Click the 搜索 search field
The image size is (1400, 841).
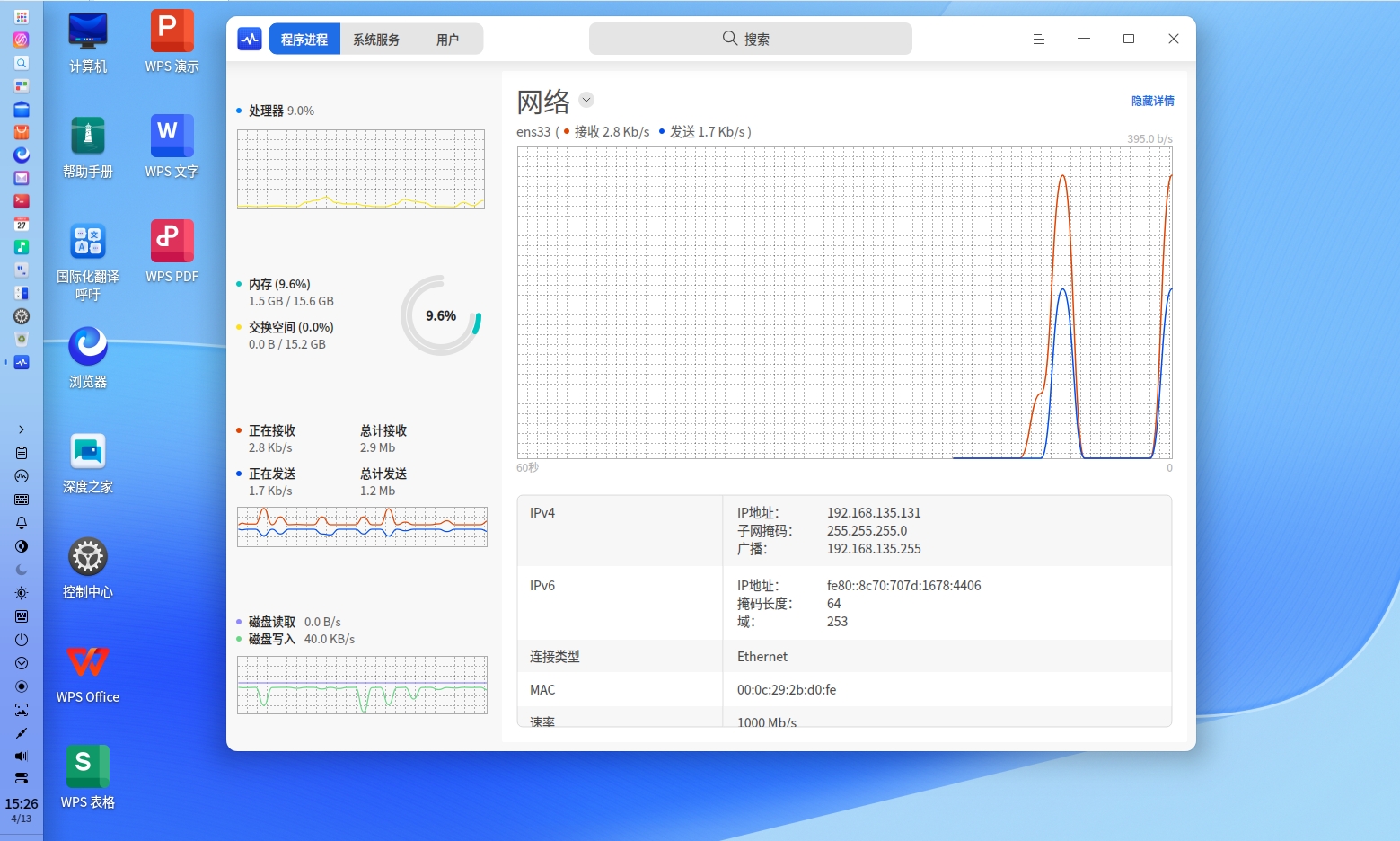tap(750, 39)
